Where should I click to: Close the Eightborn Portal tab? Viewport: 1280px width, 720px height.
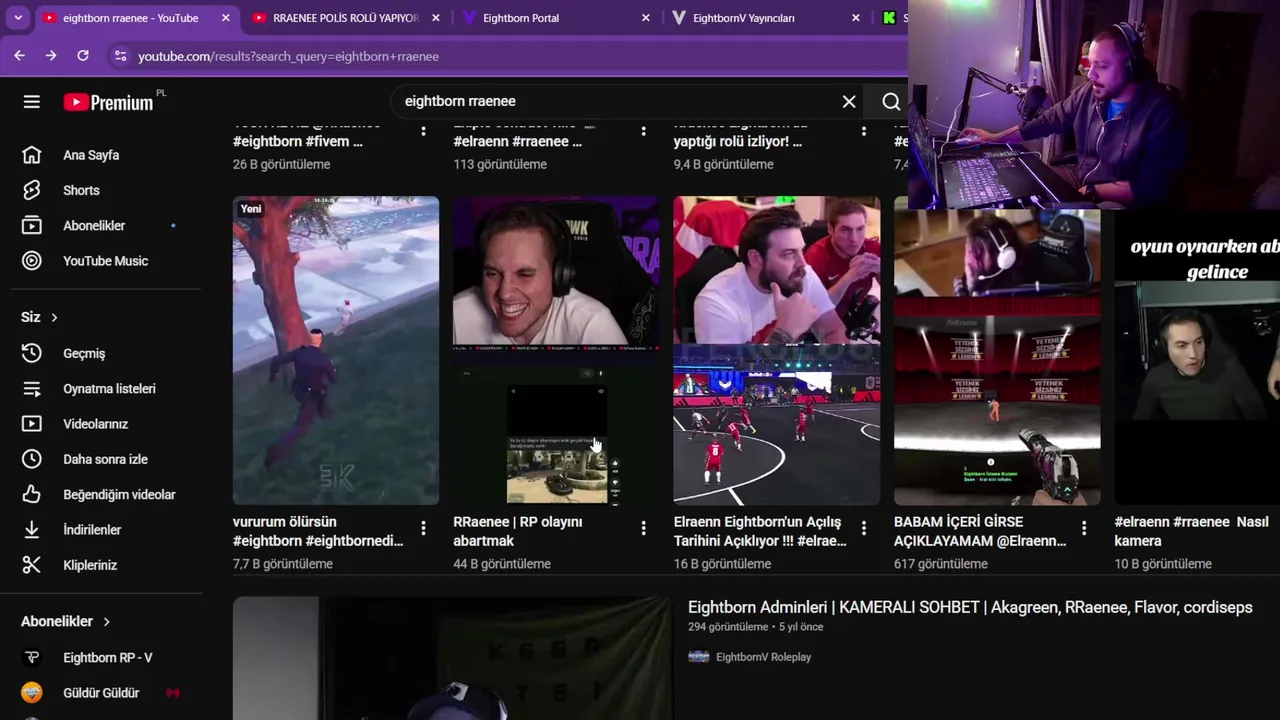point(646,18)
